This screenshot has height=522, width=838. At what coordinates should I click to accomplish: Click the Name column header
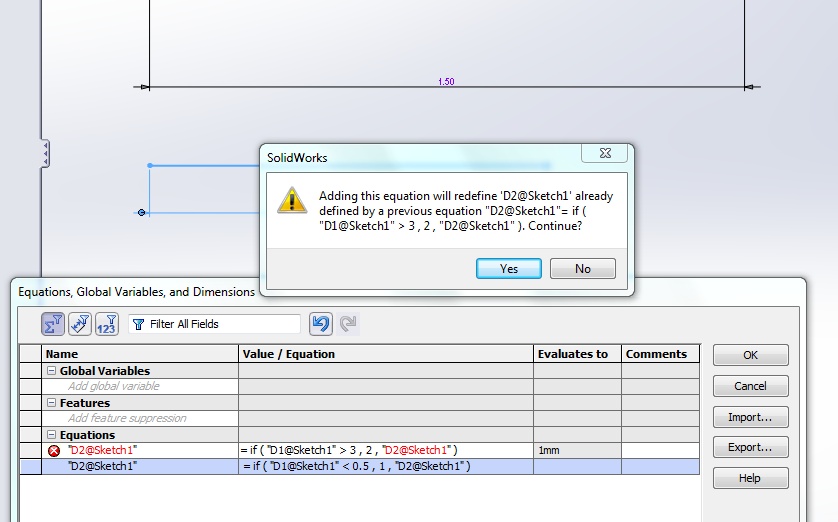(x=140, y=354)
